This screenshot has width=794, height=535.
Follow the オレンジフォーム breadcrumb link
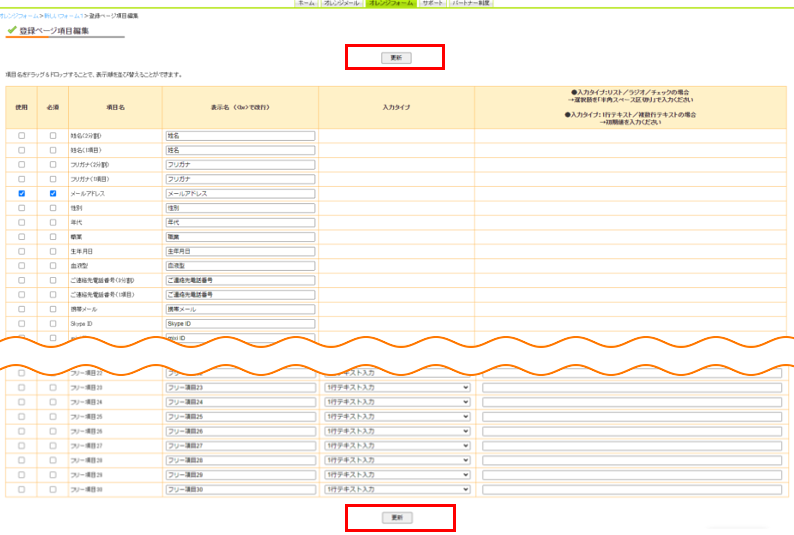tap(19, 16)
